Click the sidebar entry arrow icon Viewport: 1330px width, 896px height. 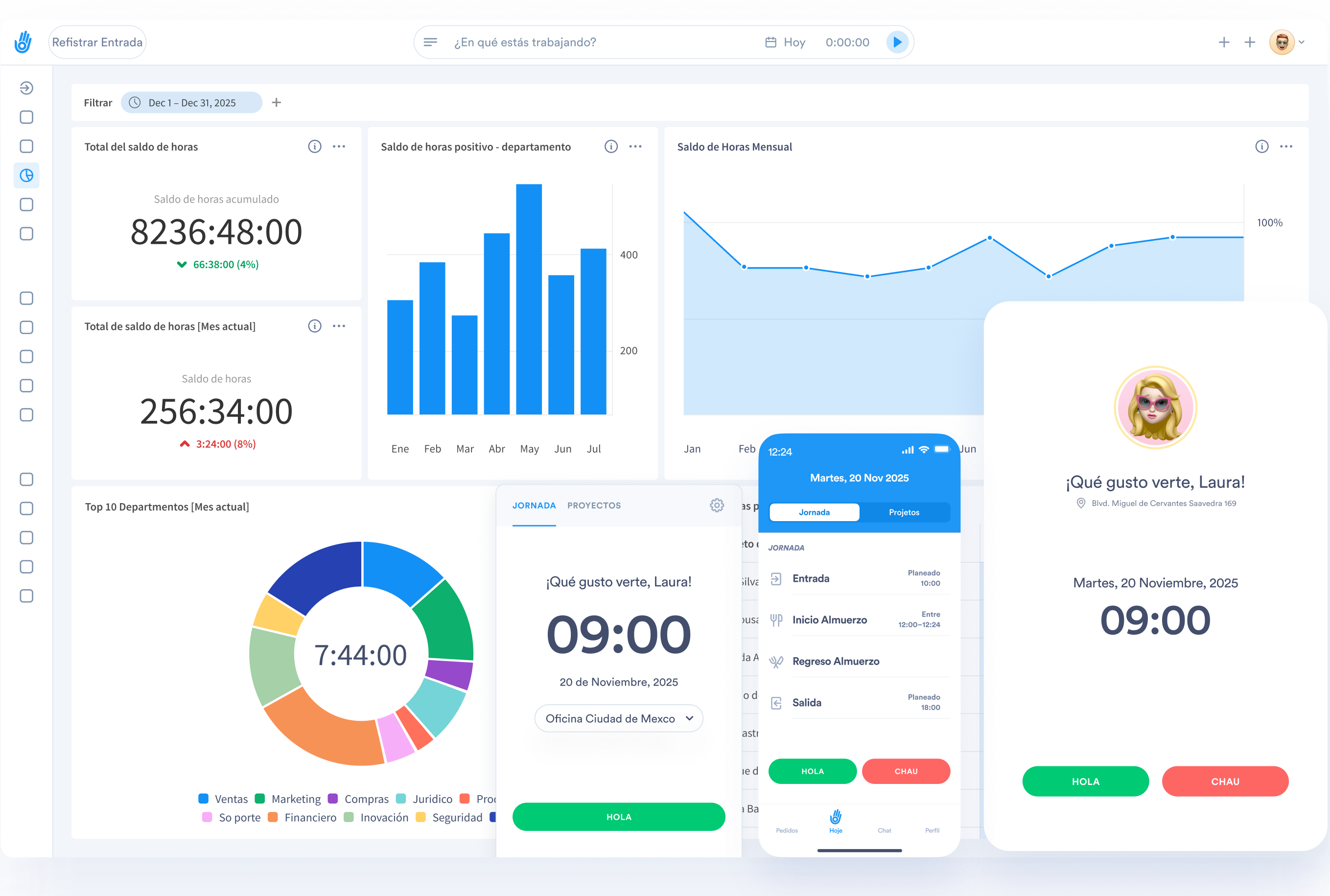pos(26,88)
